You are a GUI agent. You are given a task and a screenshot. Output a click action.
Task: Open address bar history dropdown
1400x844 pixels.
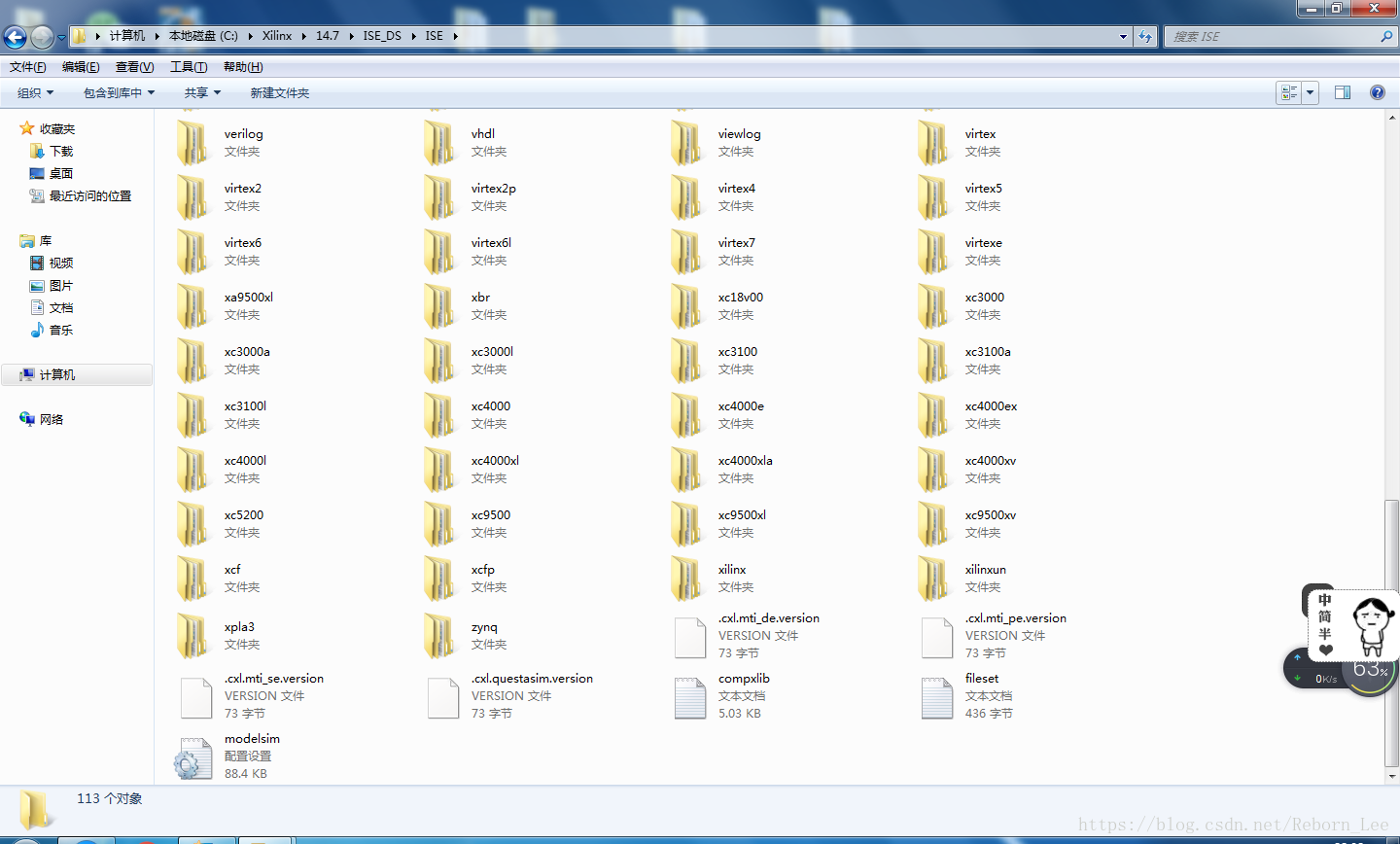click(1123, 36)
